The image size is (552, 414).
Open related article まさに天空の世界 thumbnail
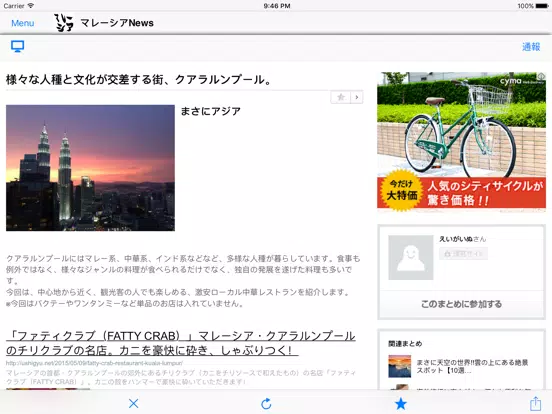[x=400, y=366]
